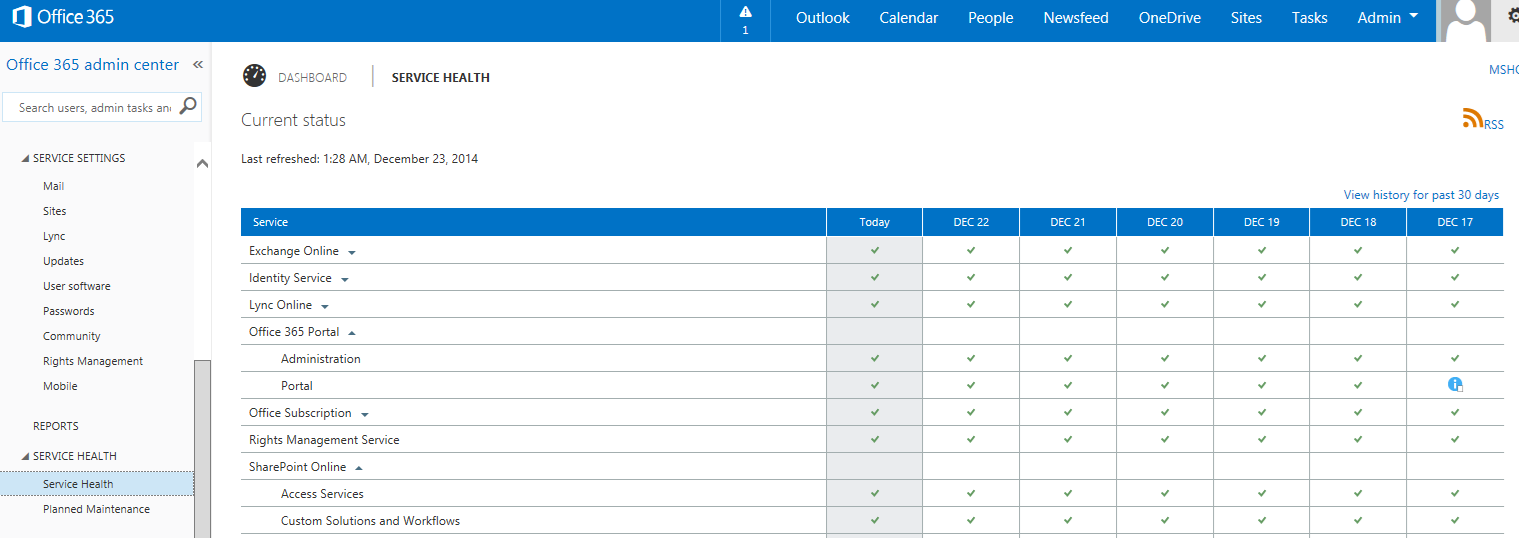Open Rights Management settings
The image size is (1519, 538).
(93, 361)
